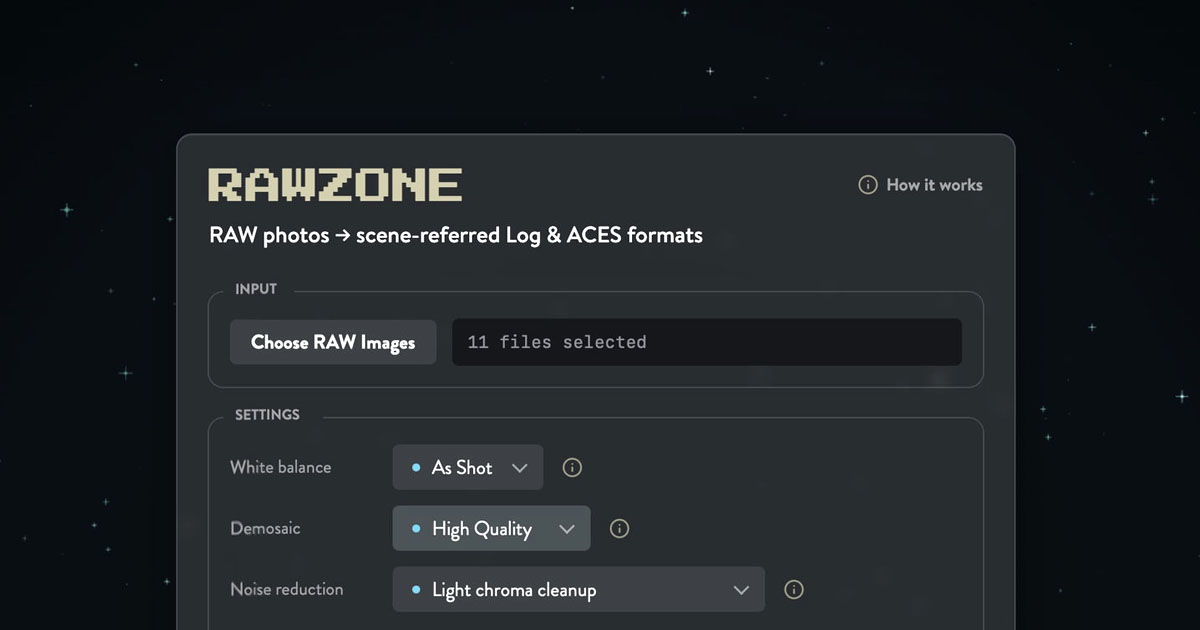The height and width of the screenshot is (630, 1200).
Task: Expand the Noise reduction Light chroma cleanup dropdown
Action: (579, 589)
